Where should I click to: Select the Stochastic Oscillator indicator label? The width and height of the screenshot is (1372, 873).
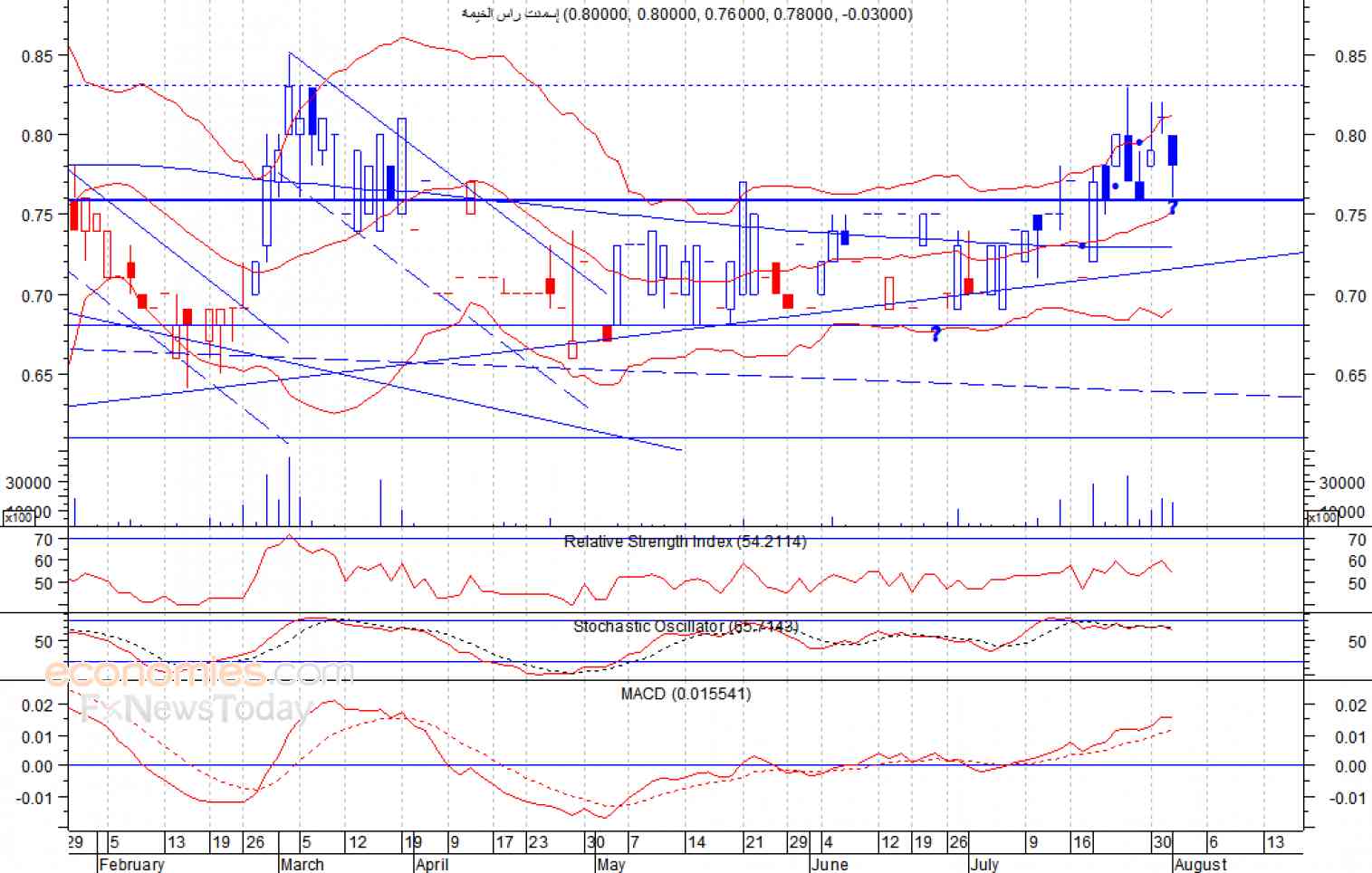coord(686,627)
